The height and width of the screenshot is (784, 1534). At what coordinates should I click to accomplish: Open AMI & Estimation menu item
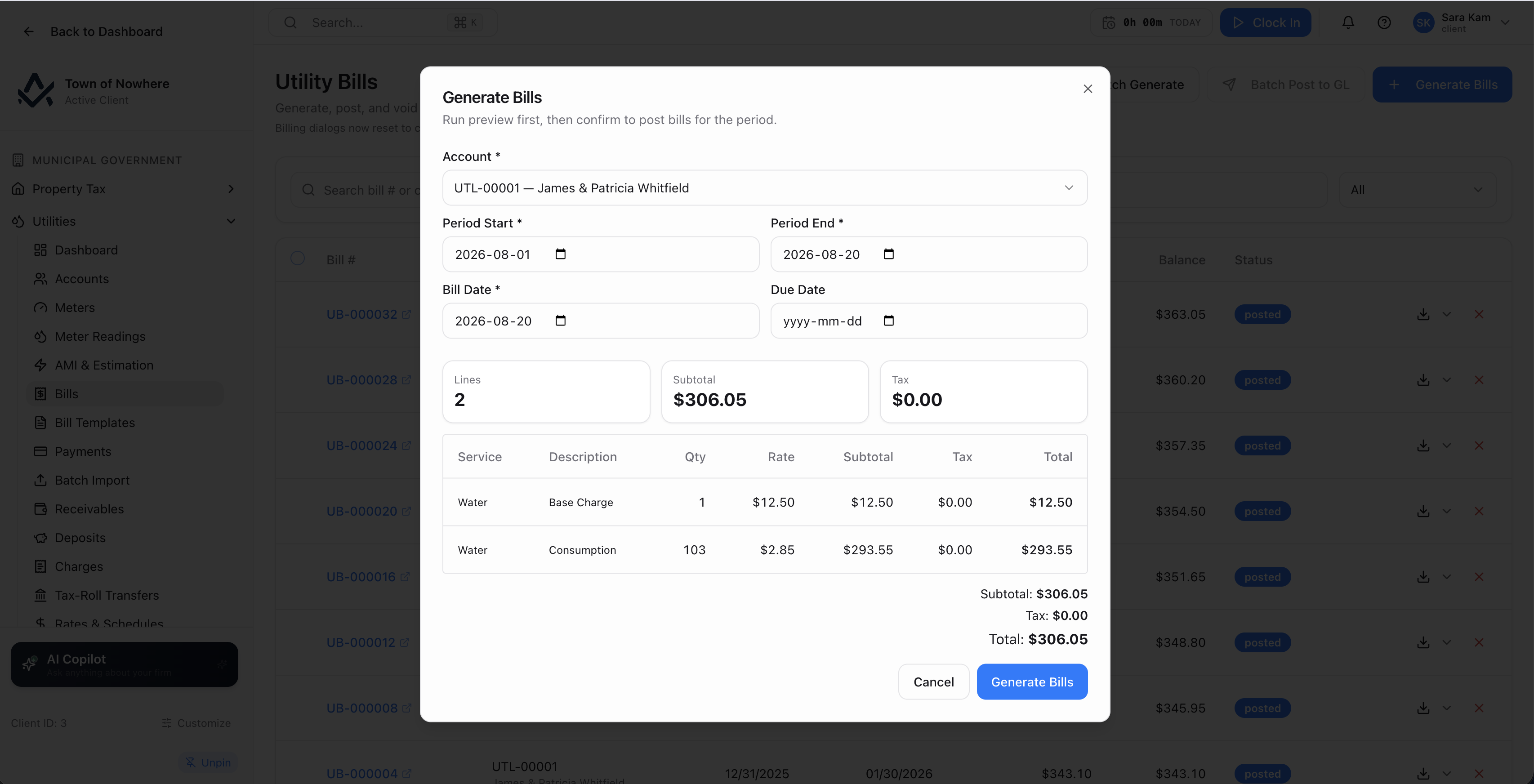click(103, 365)
